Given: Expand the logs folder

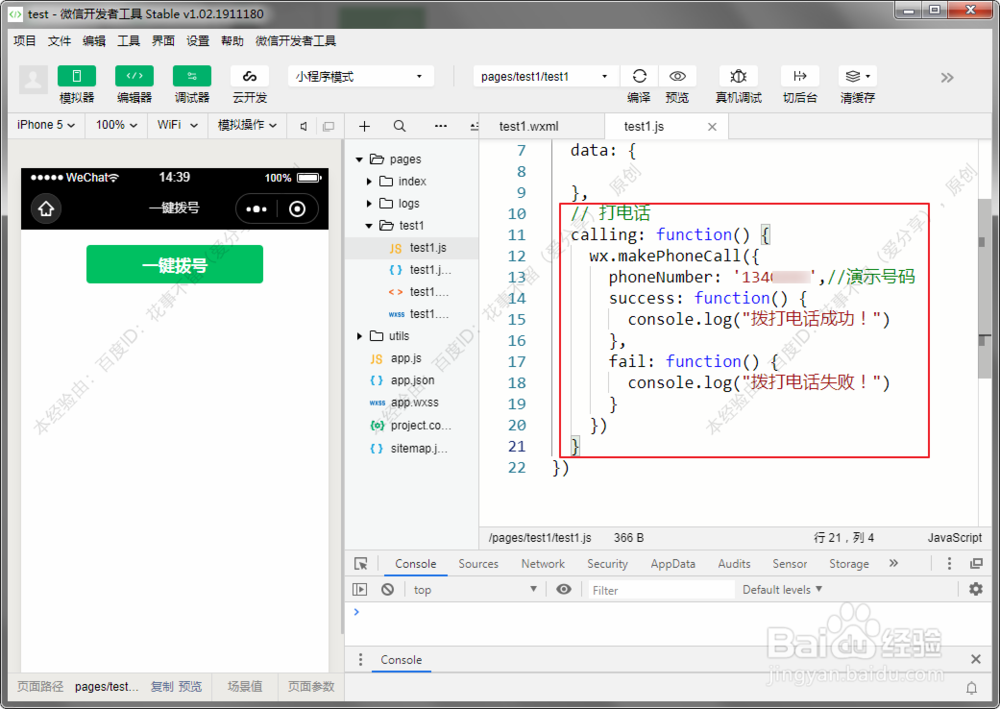Looking at the screenshot, I should click(x=369, y=203).
